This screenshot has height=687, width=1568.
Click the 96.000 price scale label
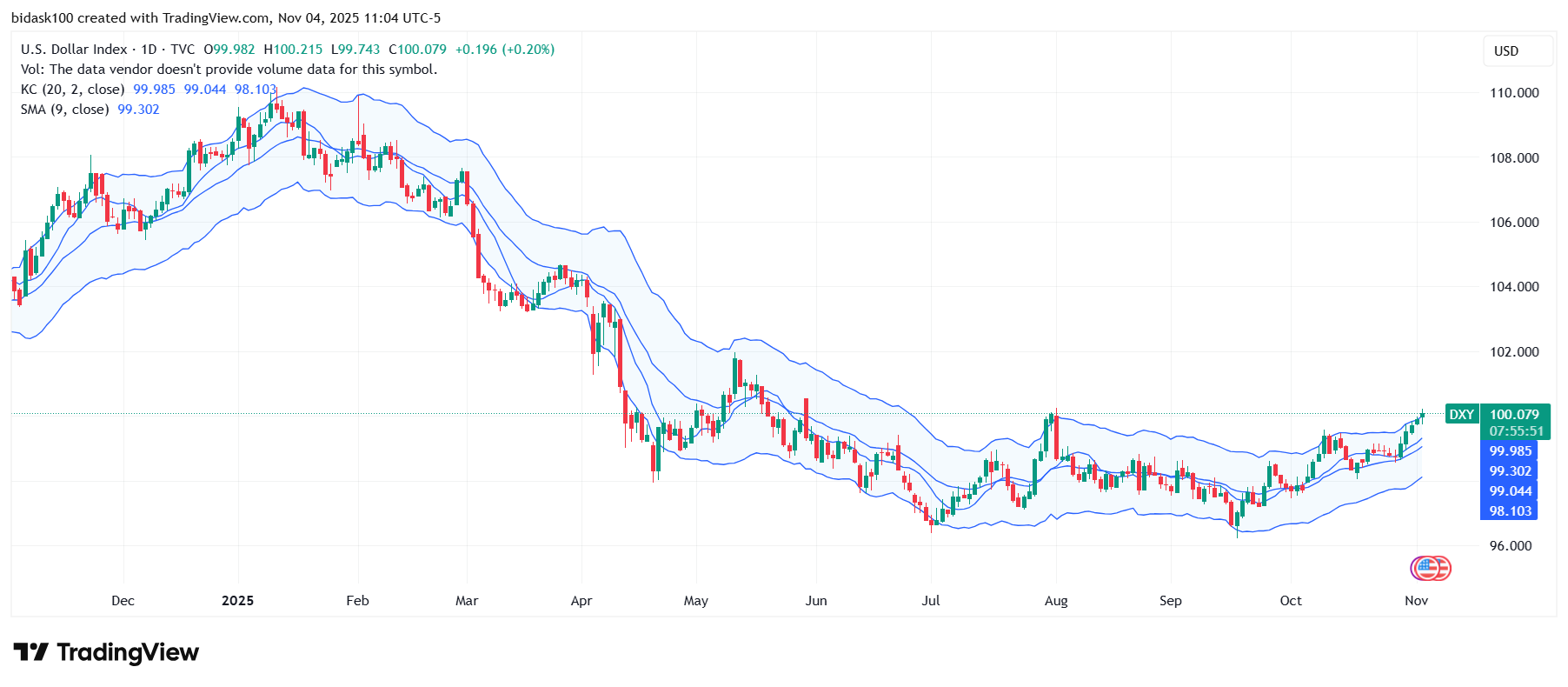click(x=1510, y=546)
